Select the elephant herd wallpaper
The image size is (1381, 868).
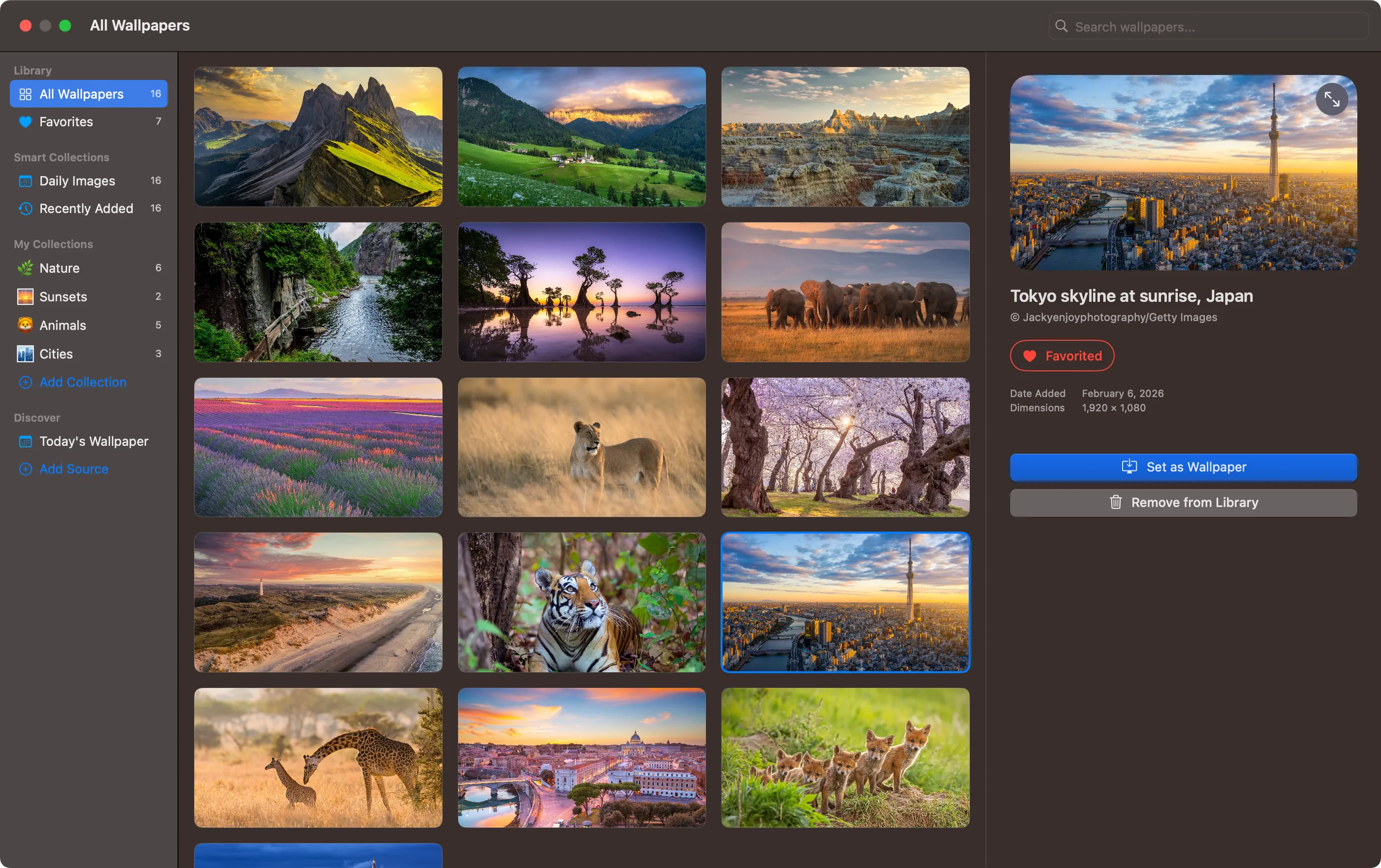point(845,292)
